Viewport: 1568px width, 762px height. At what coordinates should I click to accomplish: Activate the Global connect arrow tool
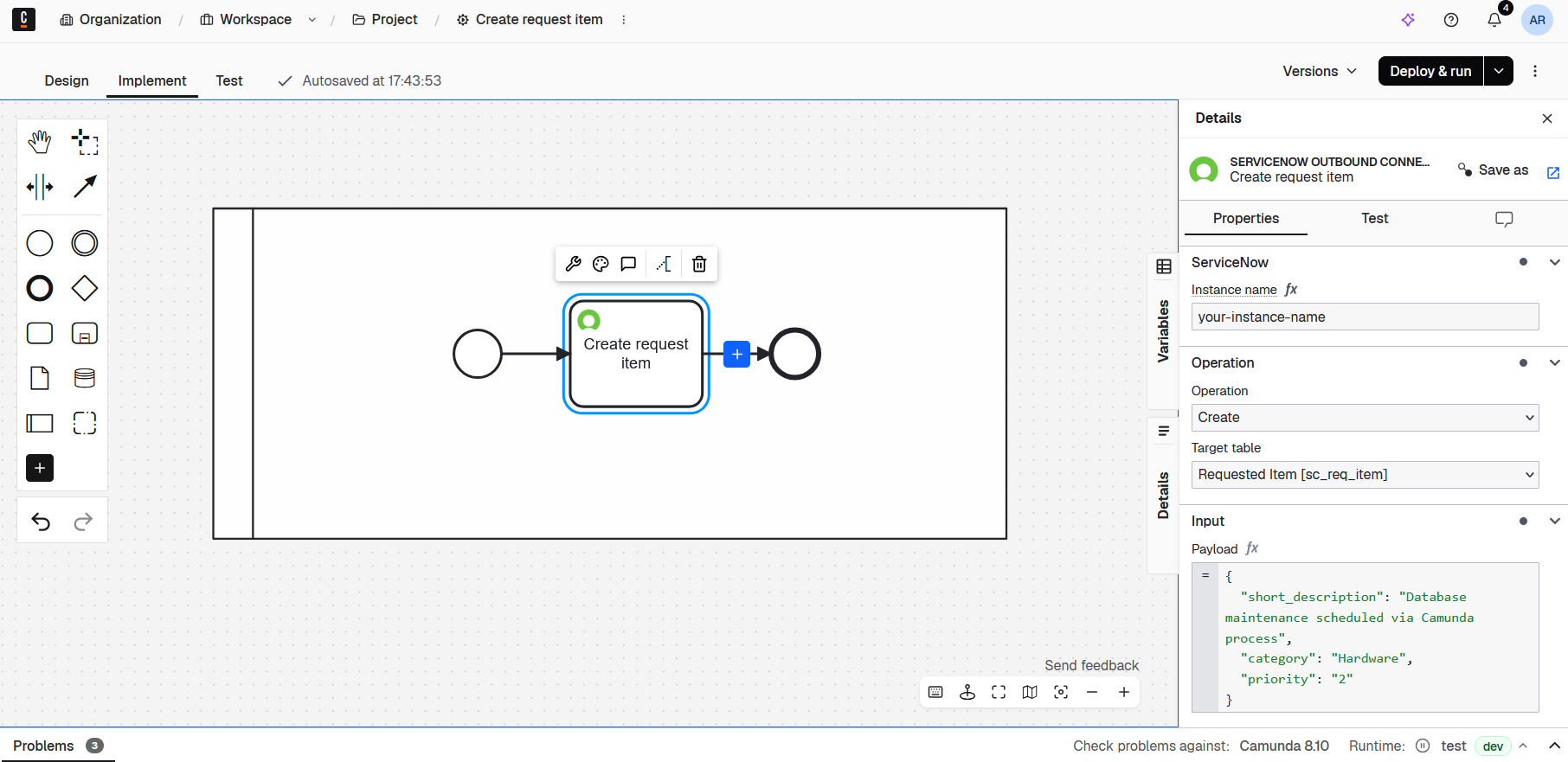[x=85, y=187]
